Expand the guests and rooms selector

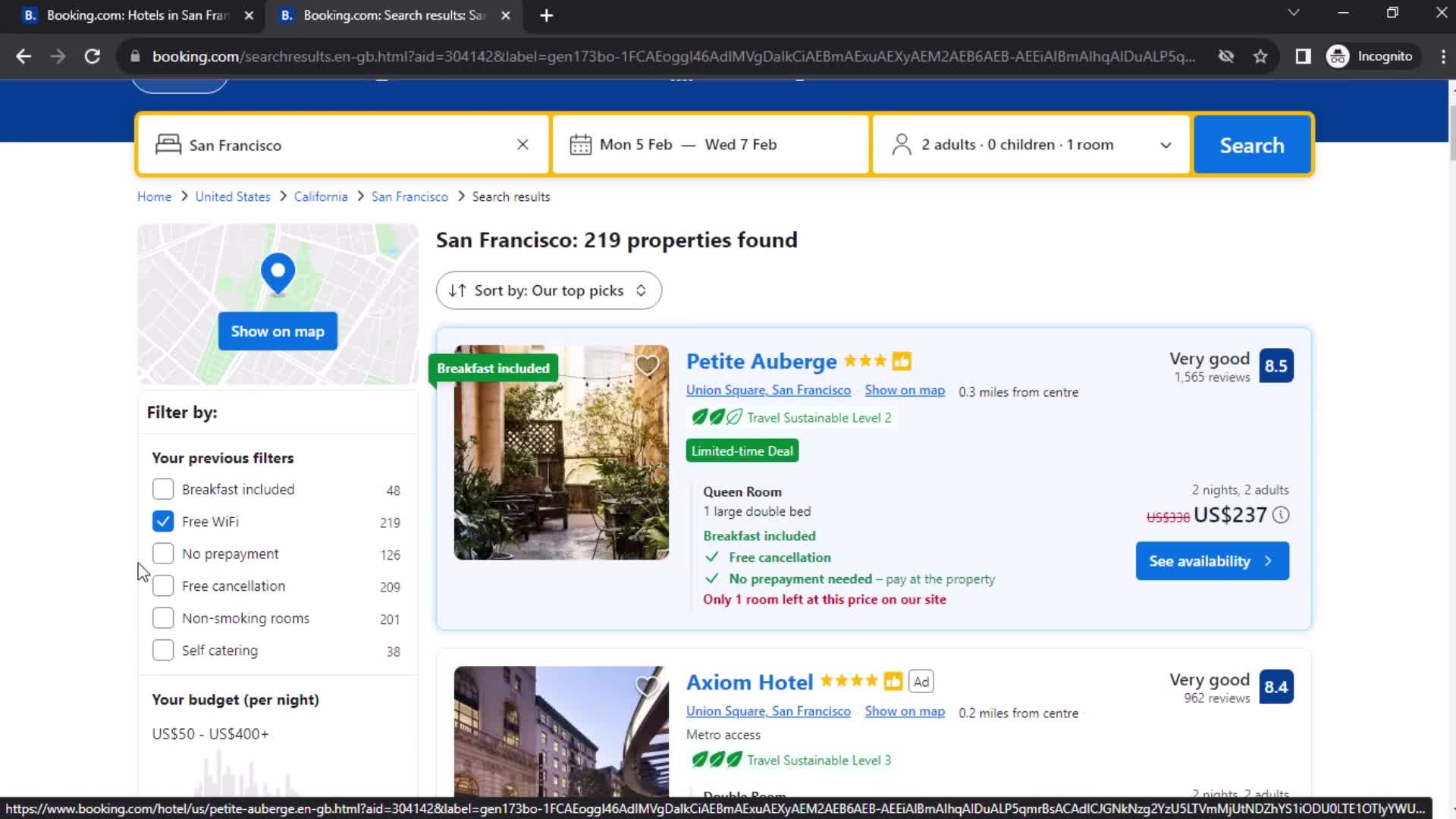coord(1031,144)
